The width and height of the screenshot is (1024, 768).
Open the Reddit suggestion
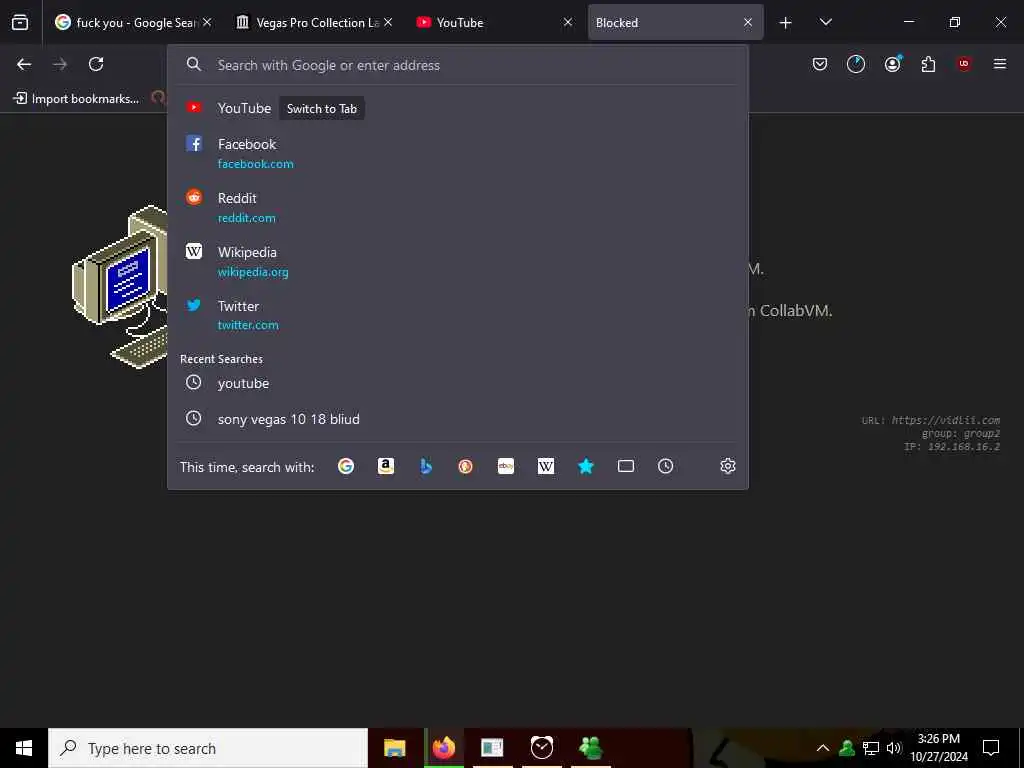tap(457, 207)
